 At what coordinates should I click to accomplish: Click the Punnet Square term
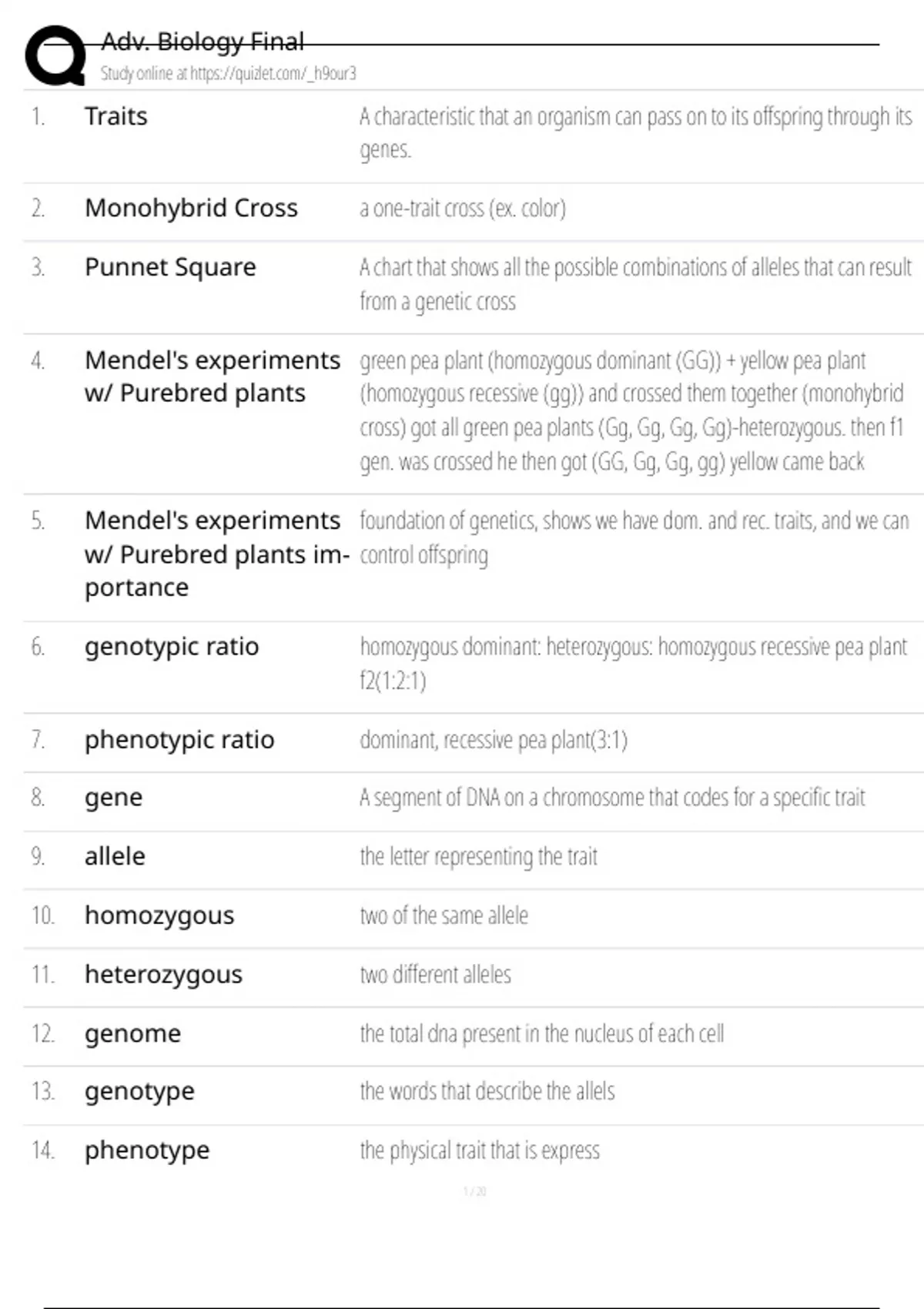pyautogui.click(x=170, y=267)
